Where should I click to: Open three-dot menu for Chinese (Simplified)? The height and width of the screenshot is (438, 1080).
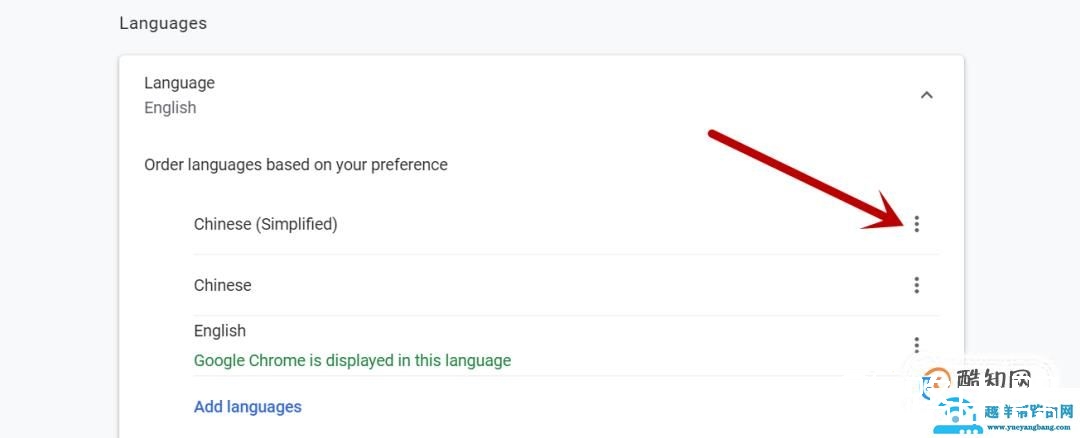click(916, 224)
